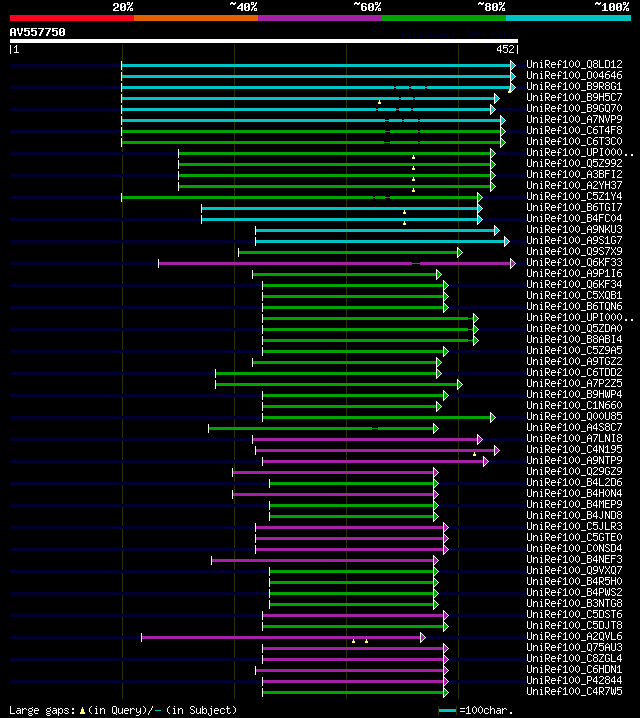Click the white AV557750 query length bar
This screenshot has width=640, height=718.
[x=264, y=41]
